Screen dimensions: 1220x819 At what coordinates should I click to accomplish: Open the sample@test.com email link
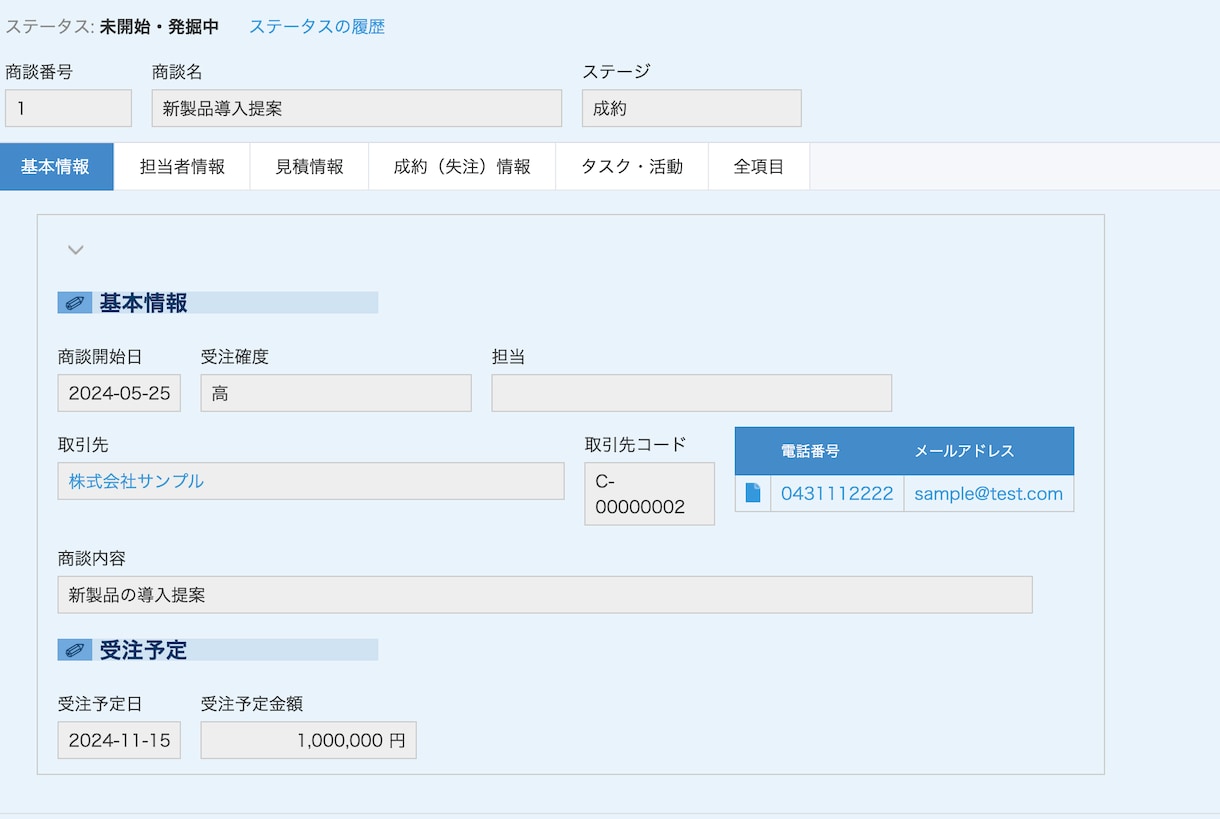988,494
